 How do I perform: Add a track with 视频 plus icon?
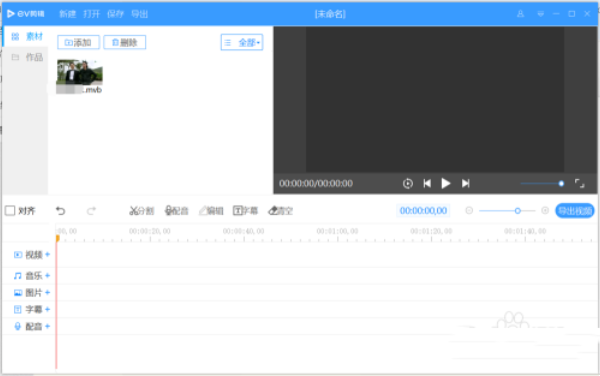tap(47, 254)
